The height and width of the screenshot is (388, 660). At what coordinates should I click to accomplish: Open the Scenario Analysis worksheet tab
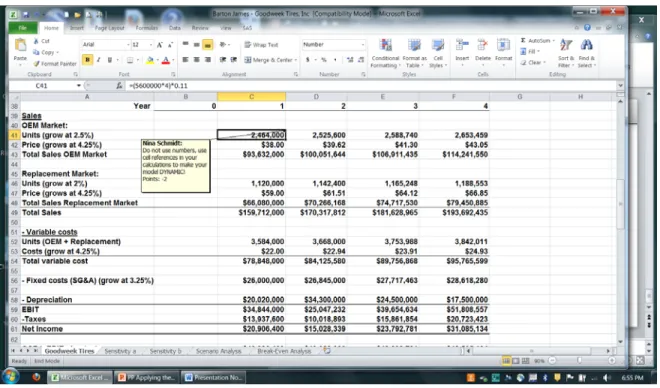tap(218, 351)
